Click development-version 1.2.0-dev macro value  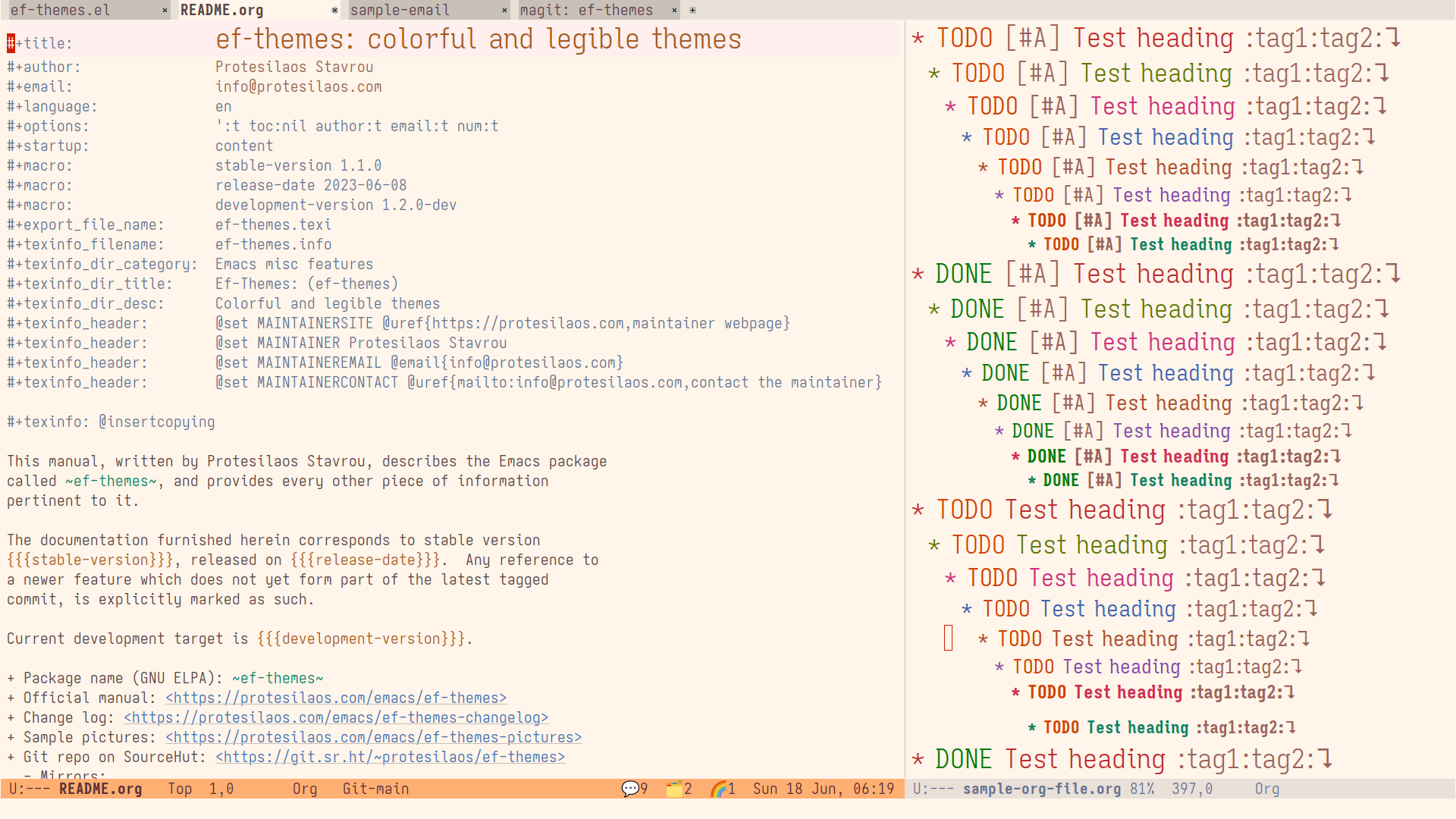point(336,205)
